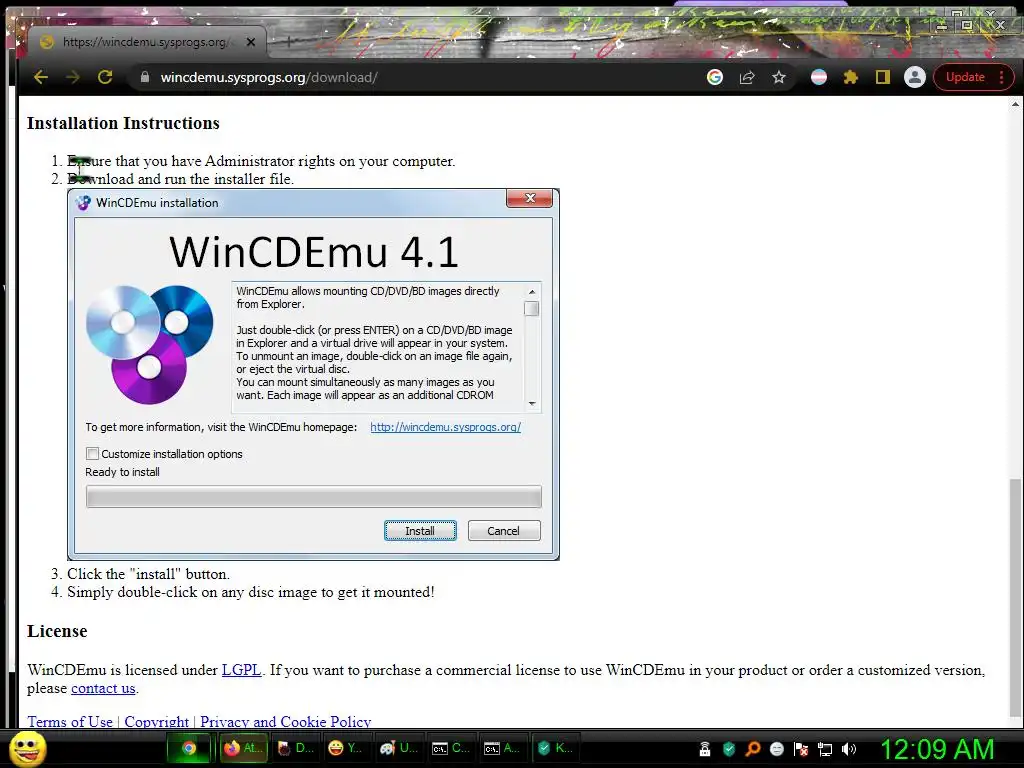1024x768 pixels.
Task: Open the share page icon
Action: [747, 77]
